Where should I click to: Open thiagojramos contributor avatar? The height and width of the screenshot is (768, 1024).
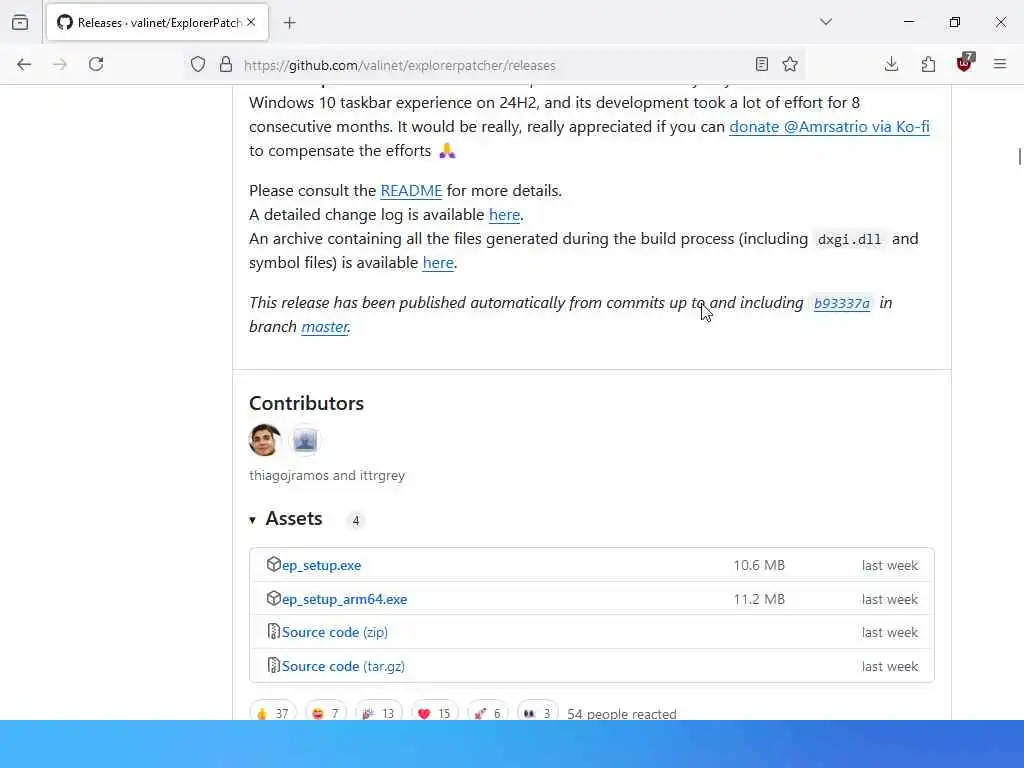[x=264, y=440]
